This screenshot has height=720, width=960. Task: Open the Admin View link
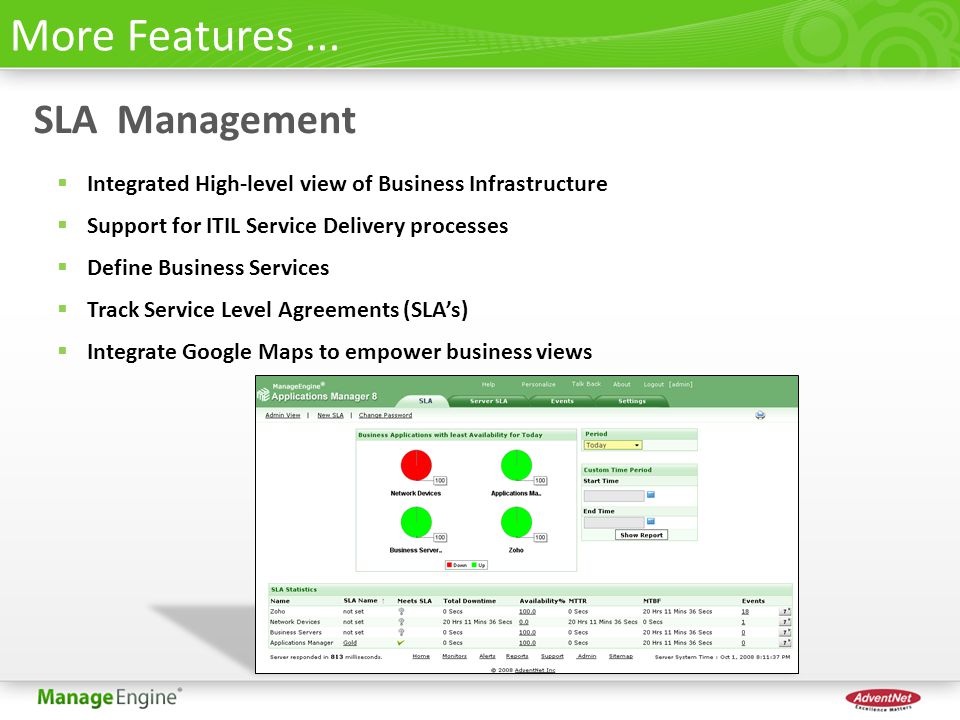tap(283, 415)
